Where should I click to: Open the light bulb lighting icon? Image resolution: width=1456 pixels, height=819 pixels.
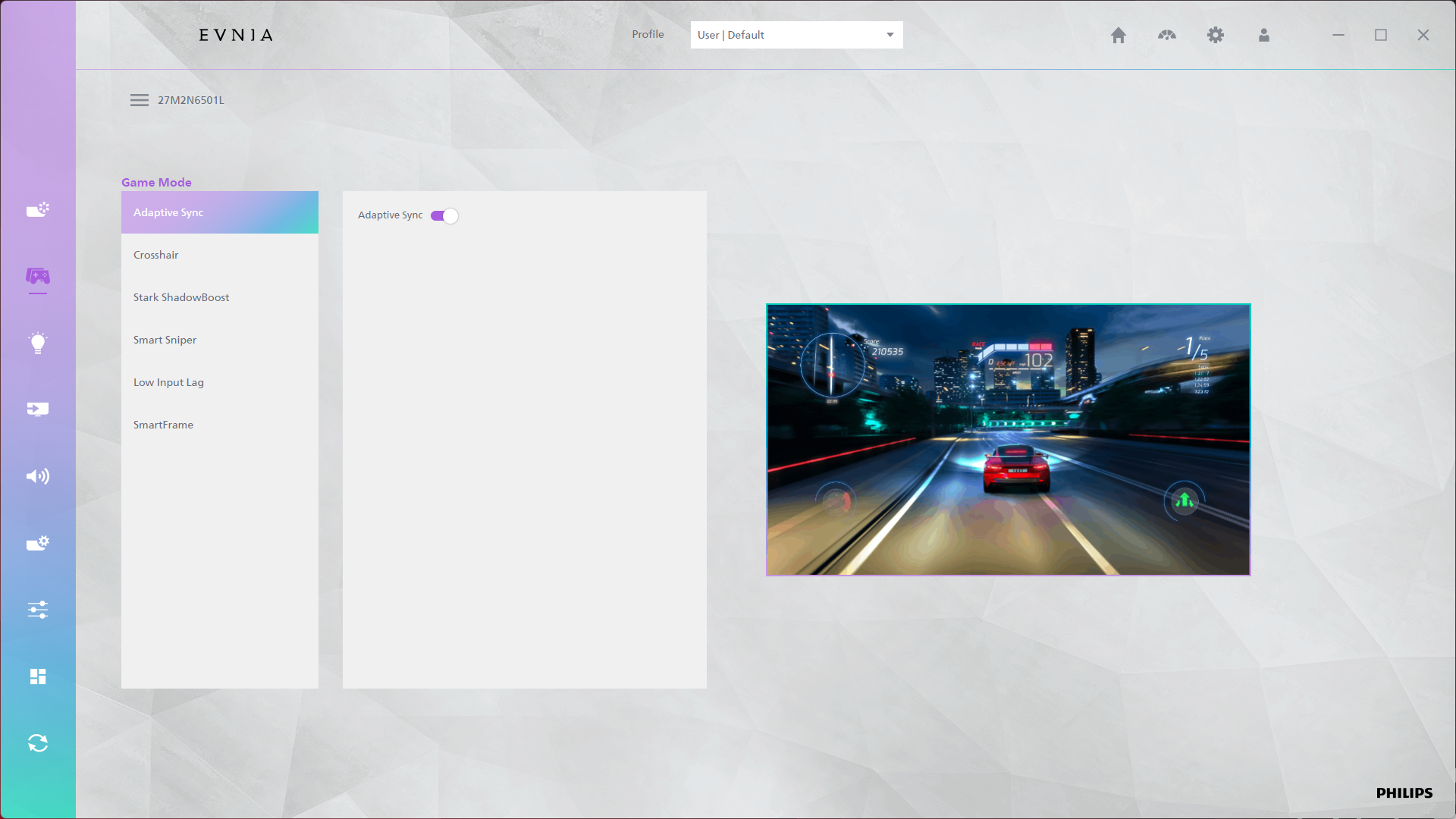(37, 343)
